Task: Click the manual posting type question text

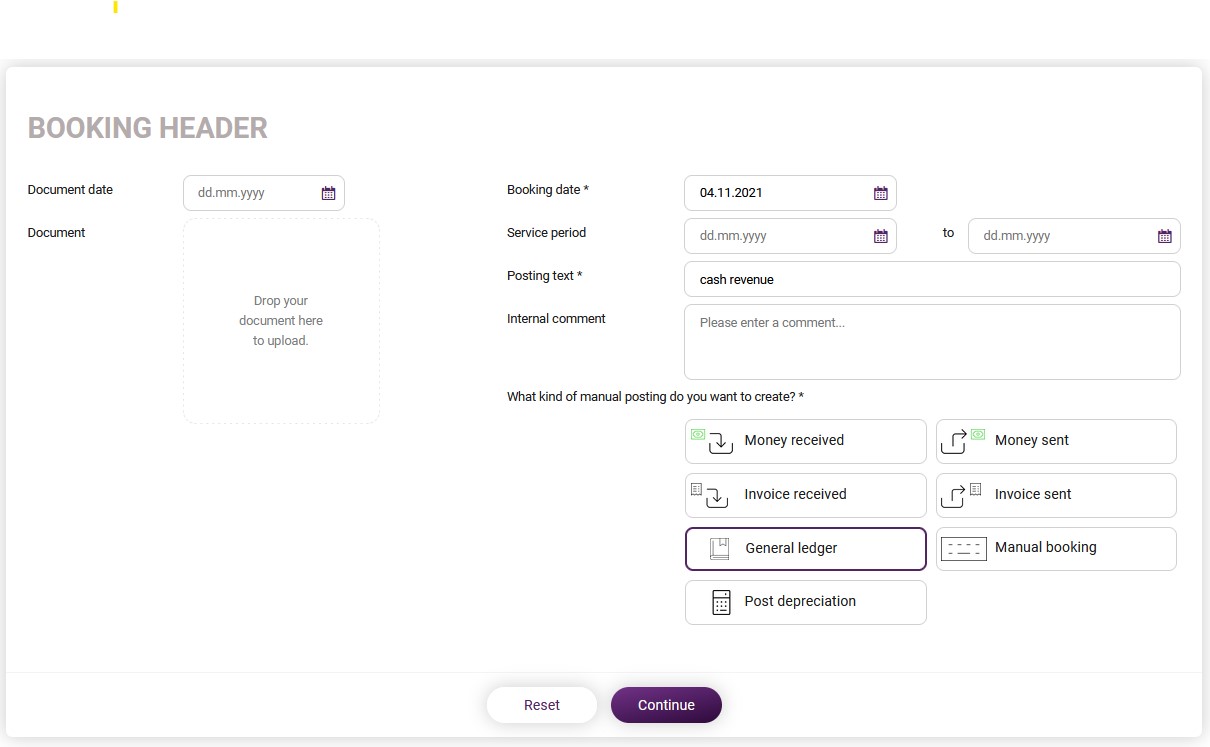Action: tap(656, 397)
